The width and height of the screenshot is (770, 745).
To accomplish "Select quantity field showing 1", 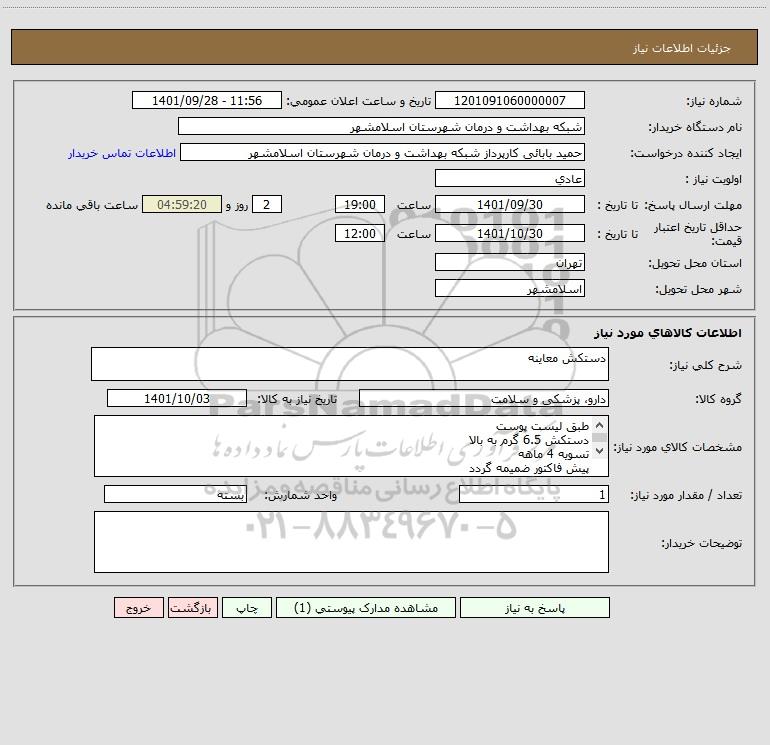I will (x=534, y=495).
